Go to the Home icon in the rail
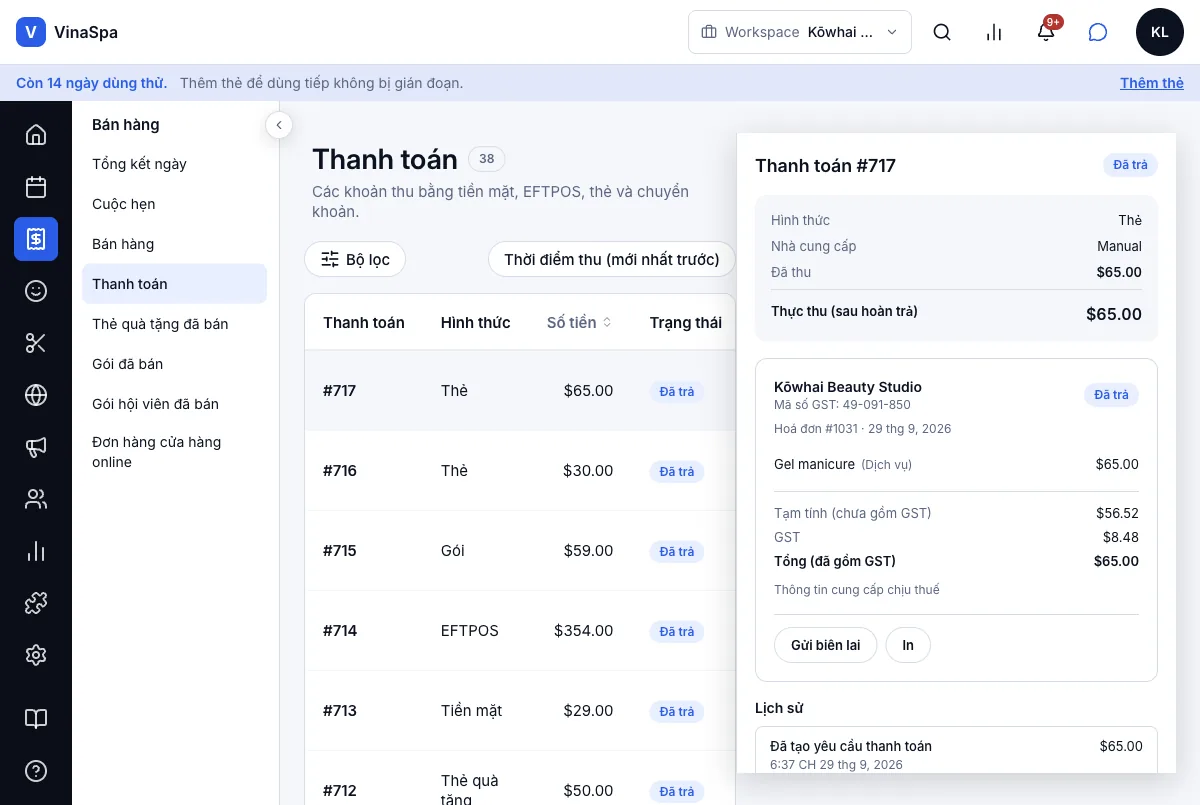Image resolution: width=1200 pixels, height=805 pixels. [36, 135]
